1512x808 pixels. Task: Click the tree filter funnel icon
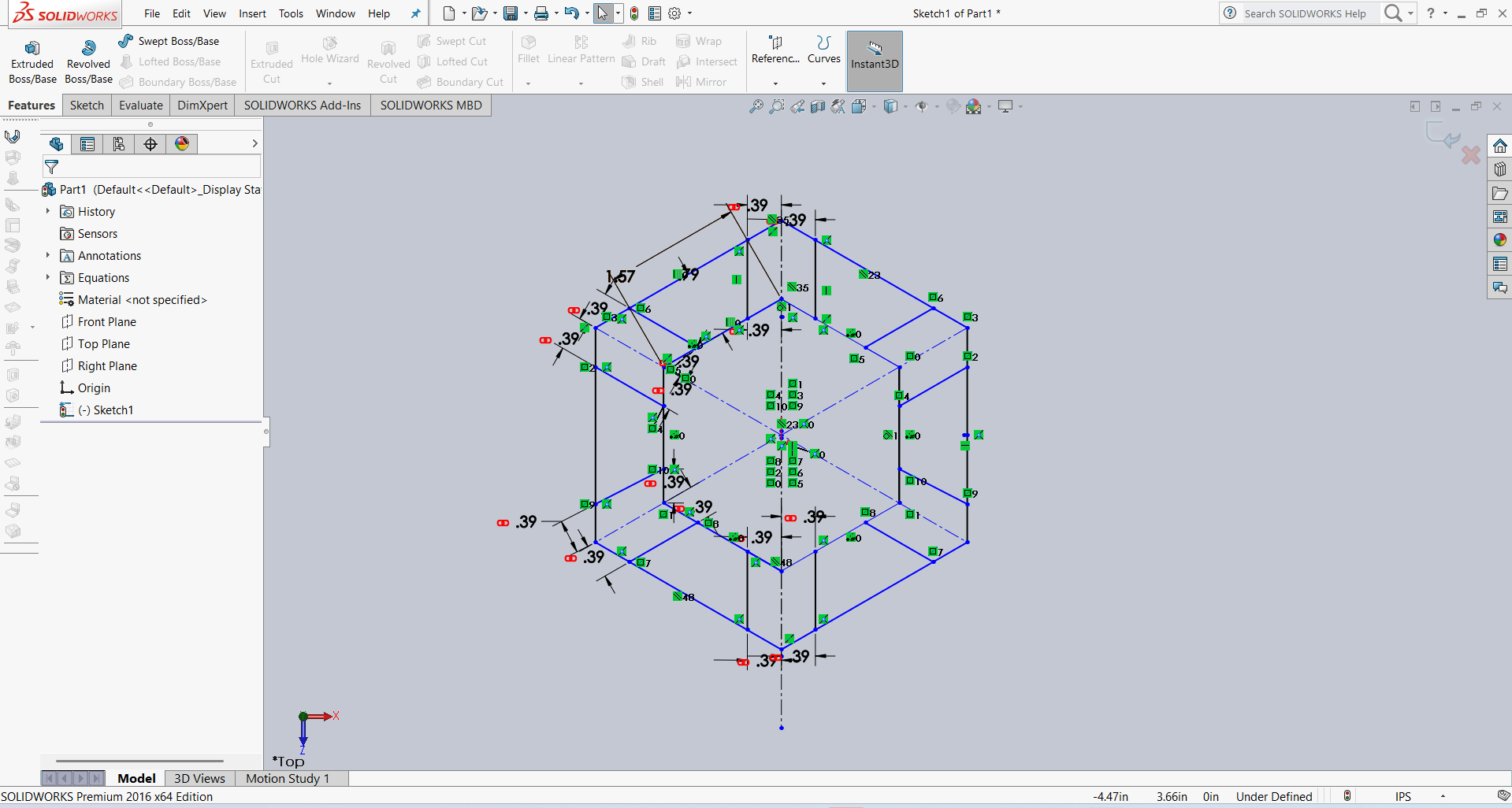(x=52, y=167)
